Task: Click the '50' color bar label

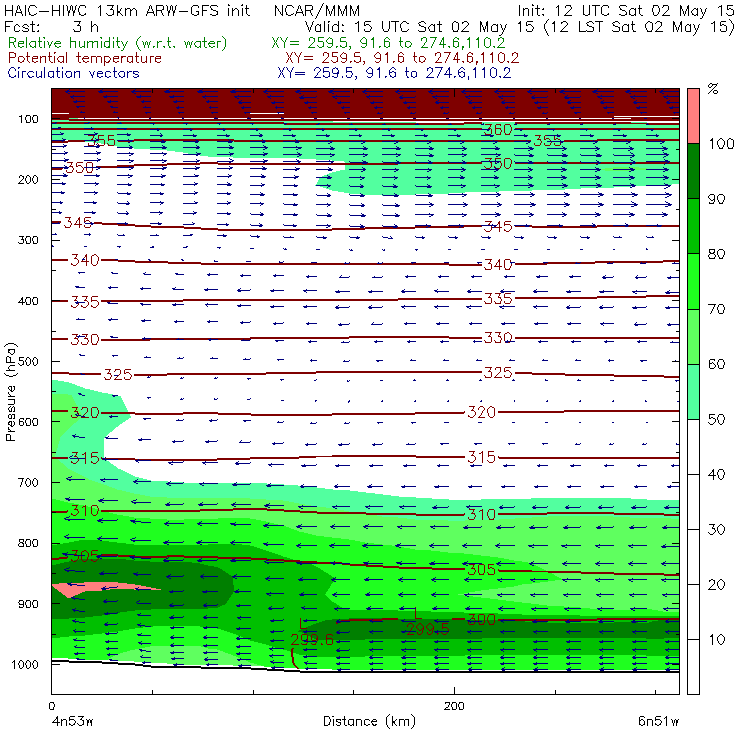Action: tap(716, 419)
